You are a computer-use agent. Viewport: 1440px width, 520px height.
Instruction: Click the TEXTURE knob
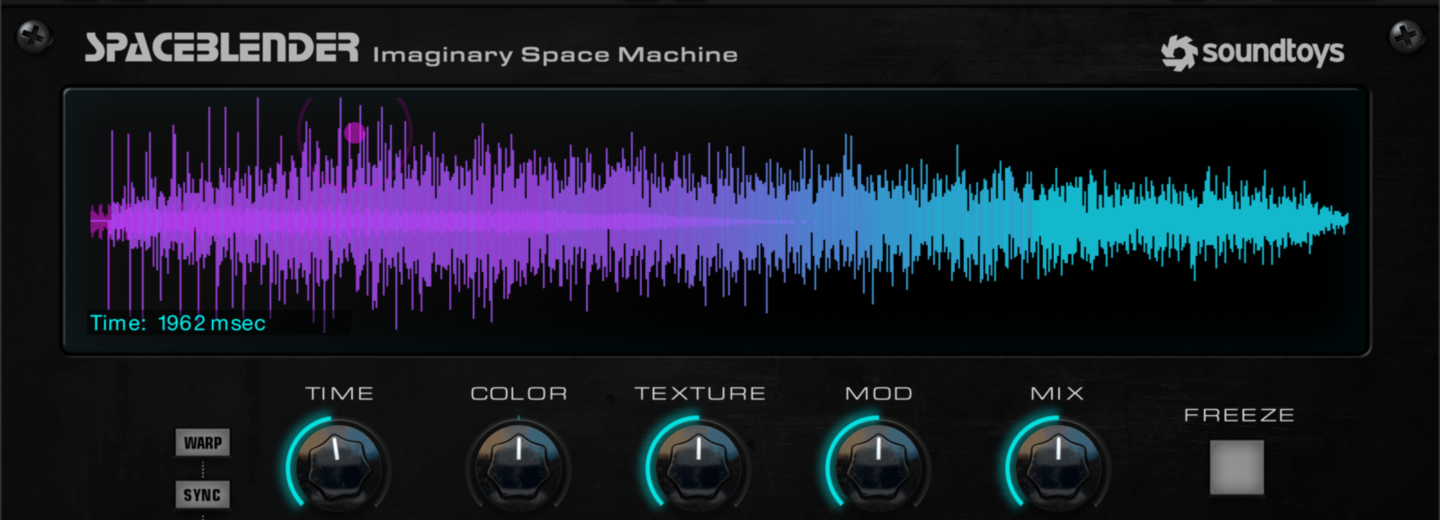[698, 467]
